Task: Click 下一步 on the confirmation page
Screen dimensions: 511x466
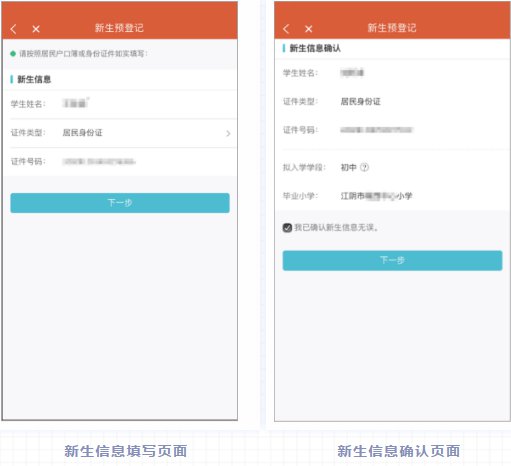Action: coord(392,260)
